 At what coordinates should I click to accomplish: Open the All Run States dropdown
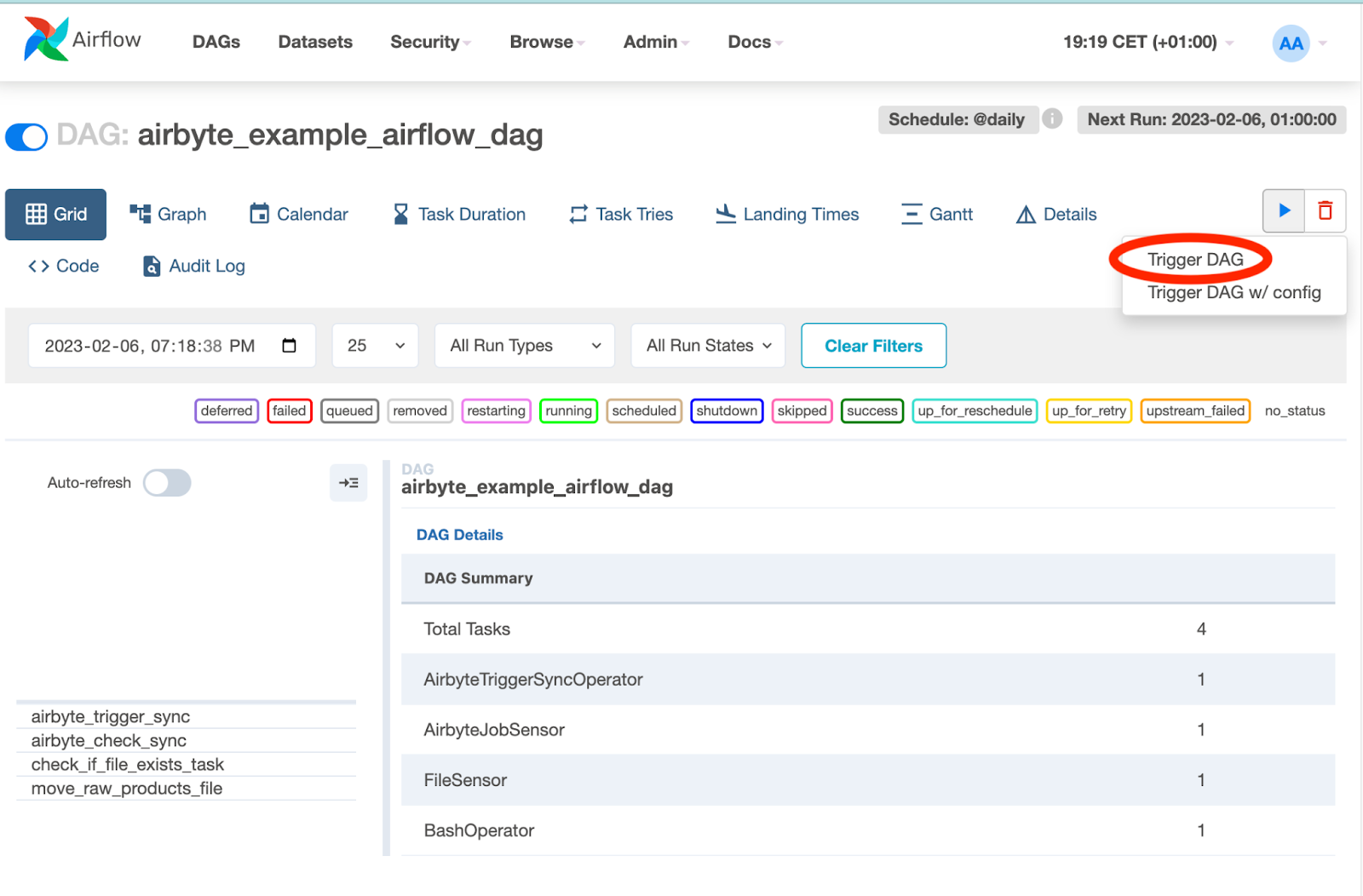(x=707, y=345)
